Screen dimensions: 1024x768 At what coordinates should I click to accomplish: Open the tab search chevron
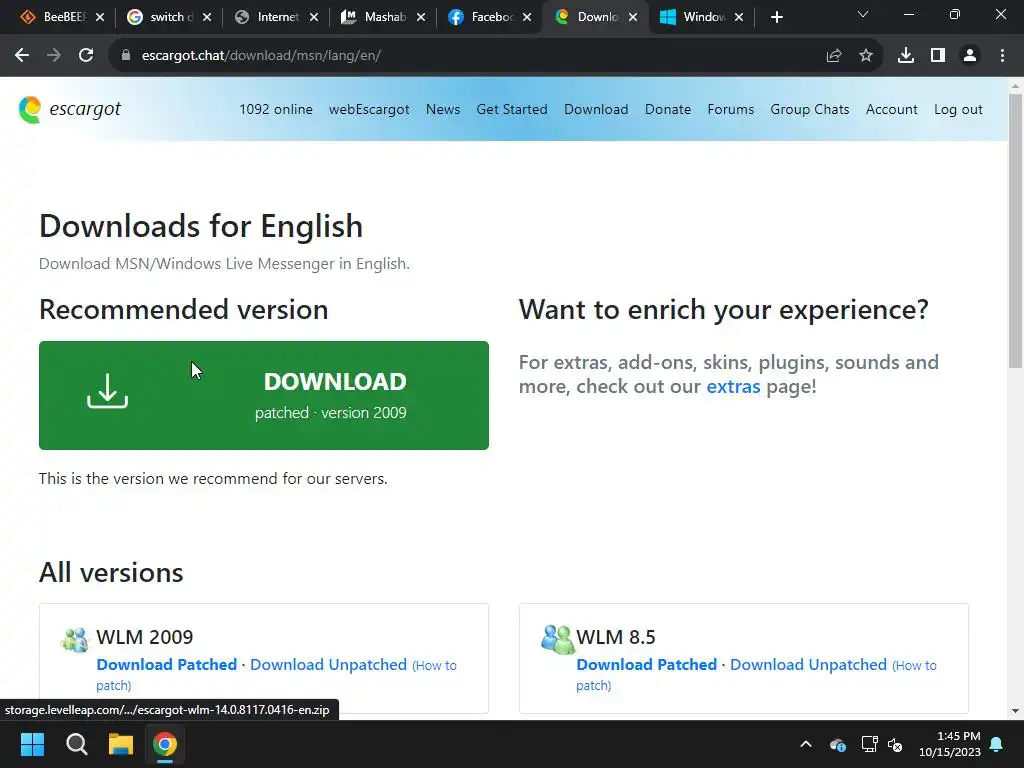click(x=863, y=14)
